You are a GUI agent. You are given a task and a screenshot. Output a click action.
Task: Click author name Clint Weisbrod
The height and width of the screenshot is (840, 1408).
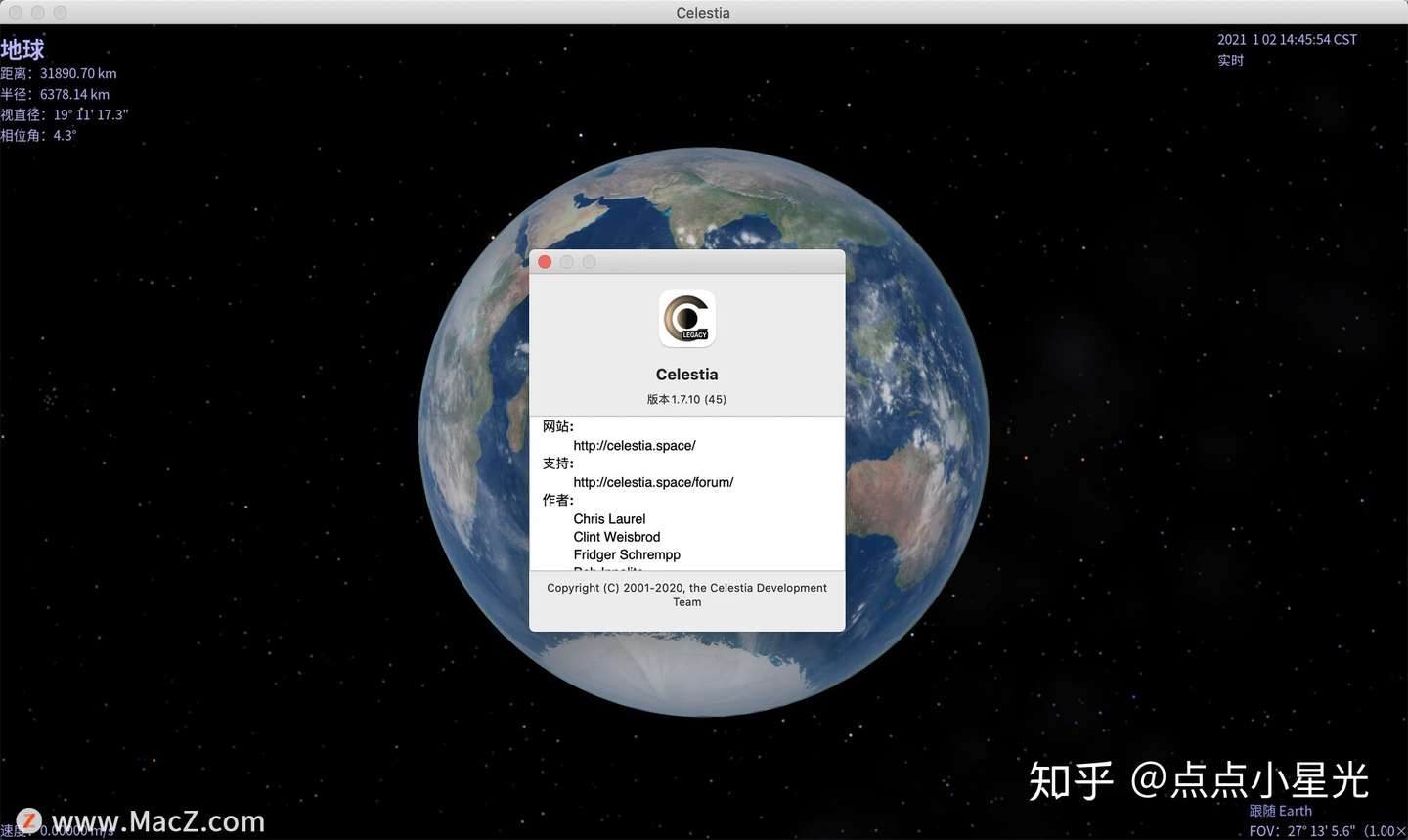point(616,536)
